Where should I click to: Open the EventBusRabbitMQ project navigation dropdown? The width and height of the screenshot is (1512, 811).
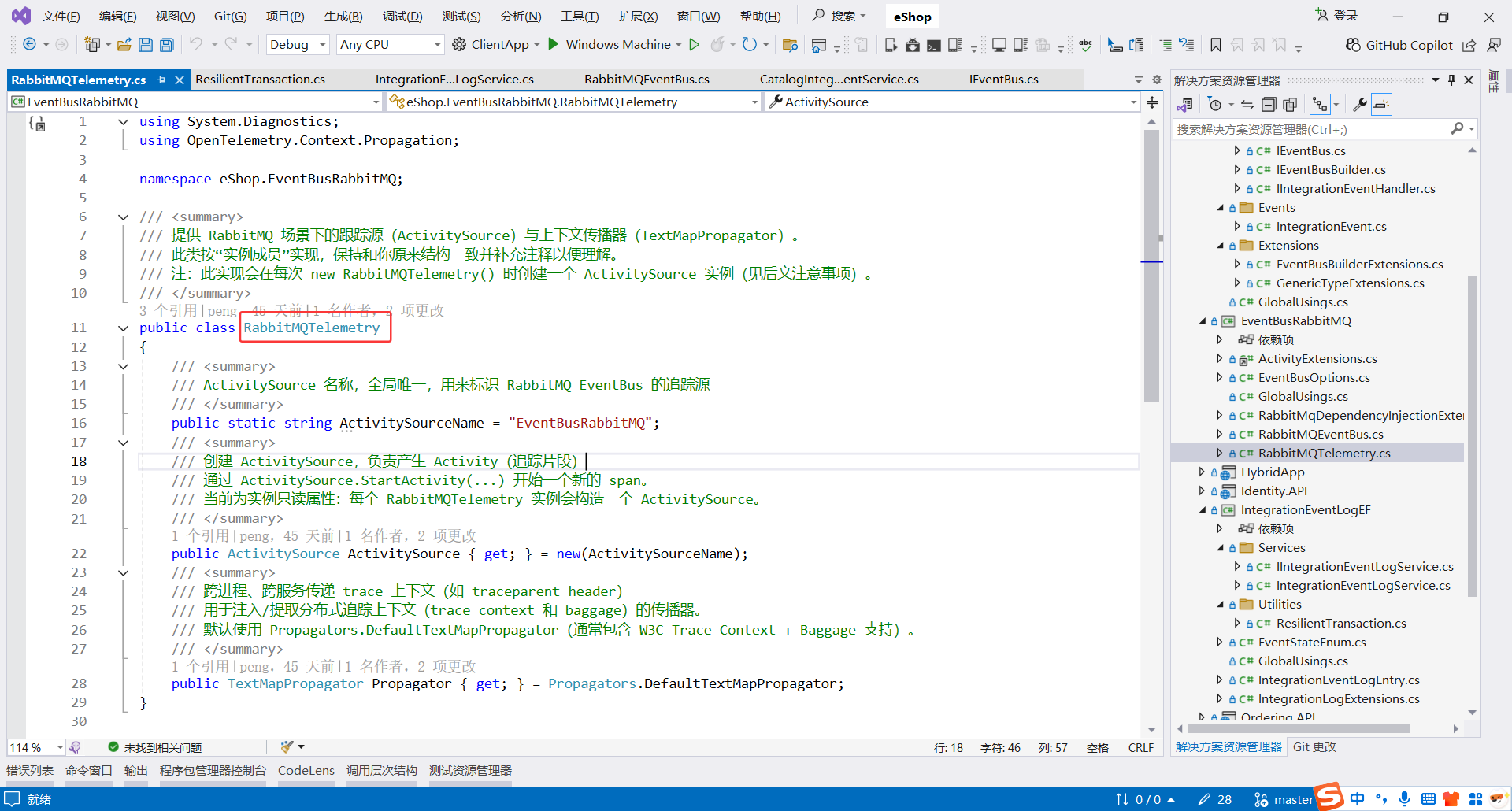pos(196,102)
